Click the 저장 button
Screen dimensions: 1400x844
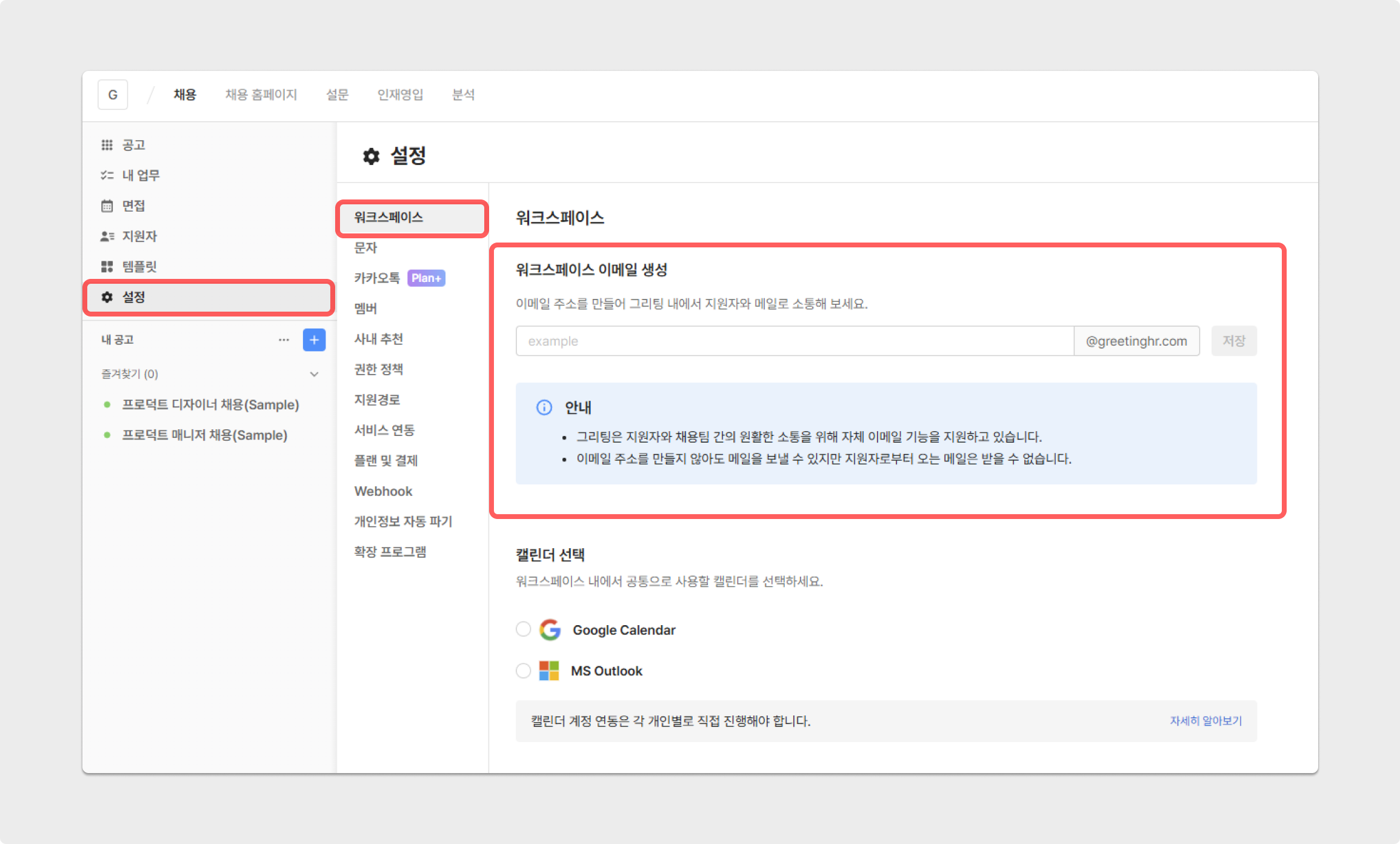[1233, 341]
